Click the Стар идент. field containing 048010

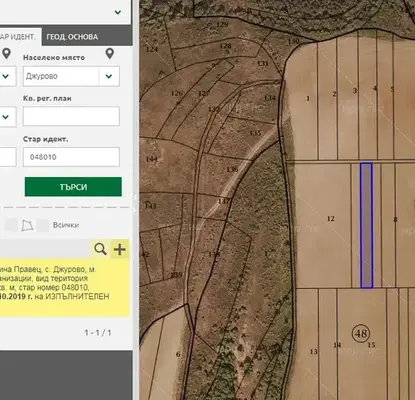[x=71, y=157]
